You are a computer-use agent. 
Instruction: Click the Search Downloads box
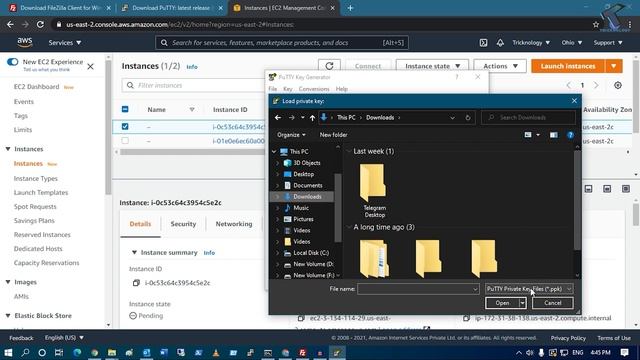(529, 118)
